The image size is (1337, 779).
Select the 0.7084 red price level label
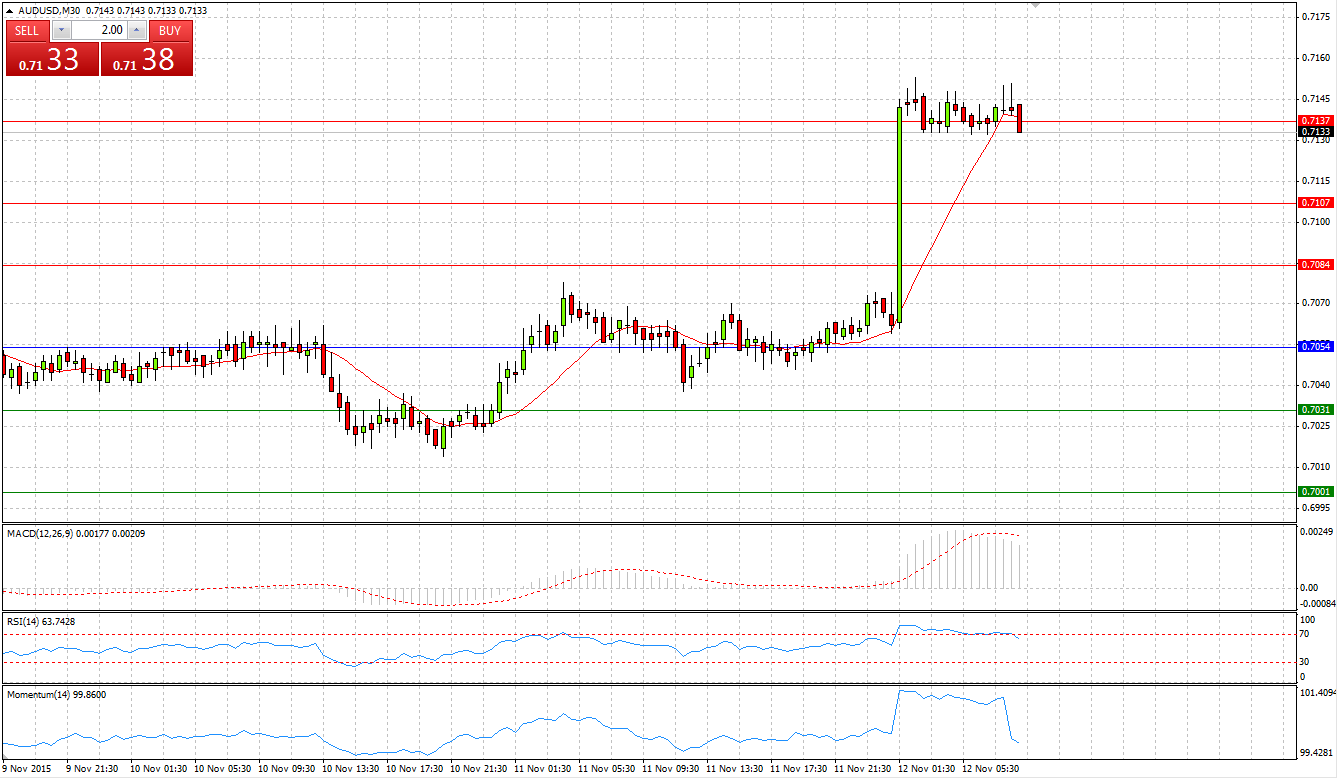click(x=1315, y=264)
